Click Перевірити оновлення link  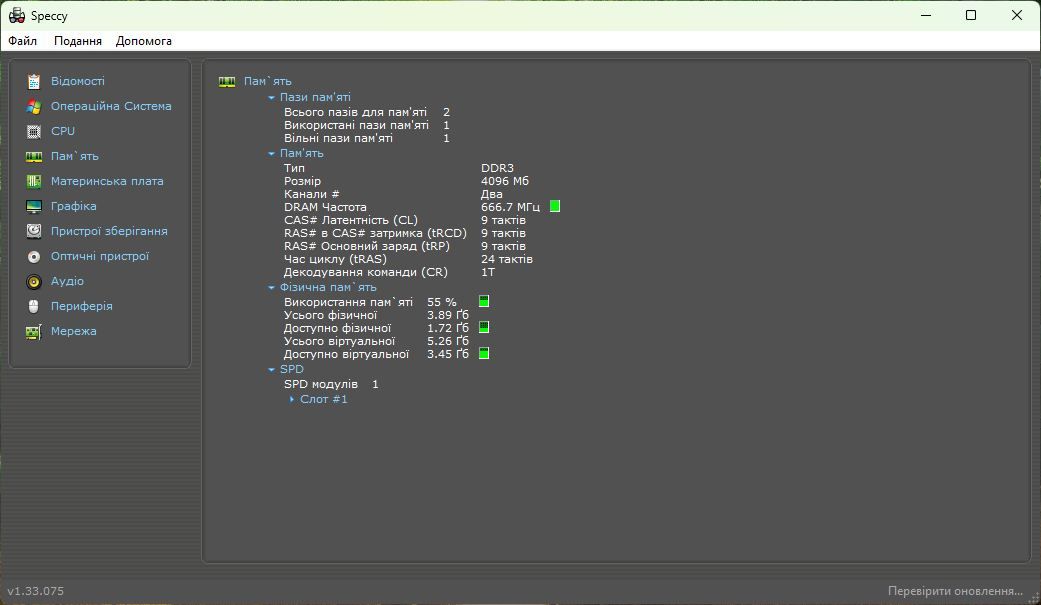pyautogui.click(x=955, y=590)
